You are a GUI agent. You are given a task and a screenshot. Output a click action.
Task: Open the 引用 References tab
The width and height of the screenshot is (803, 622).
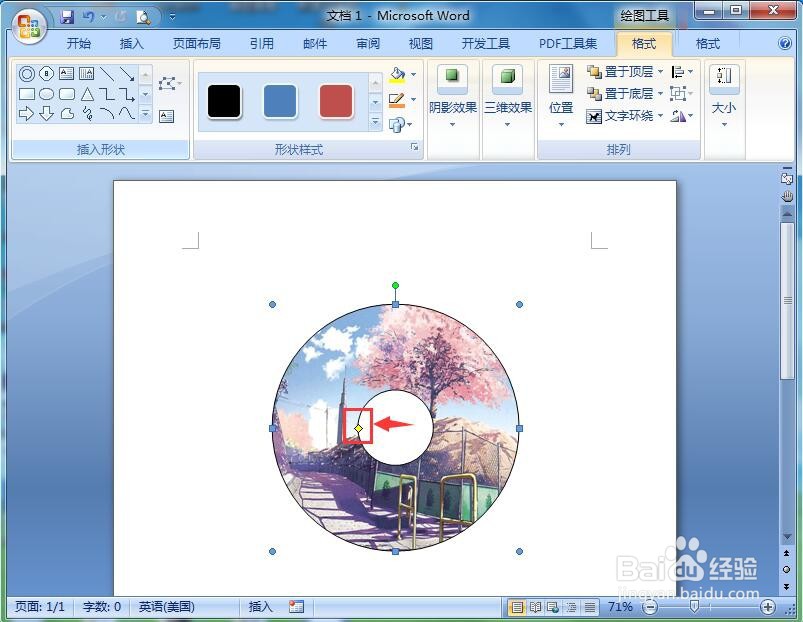click(262, 44)
